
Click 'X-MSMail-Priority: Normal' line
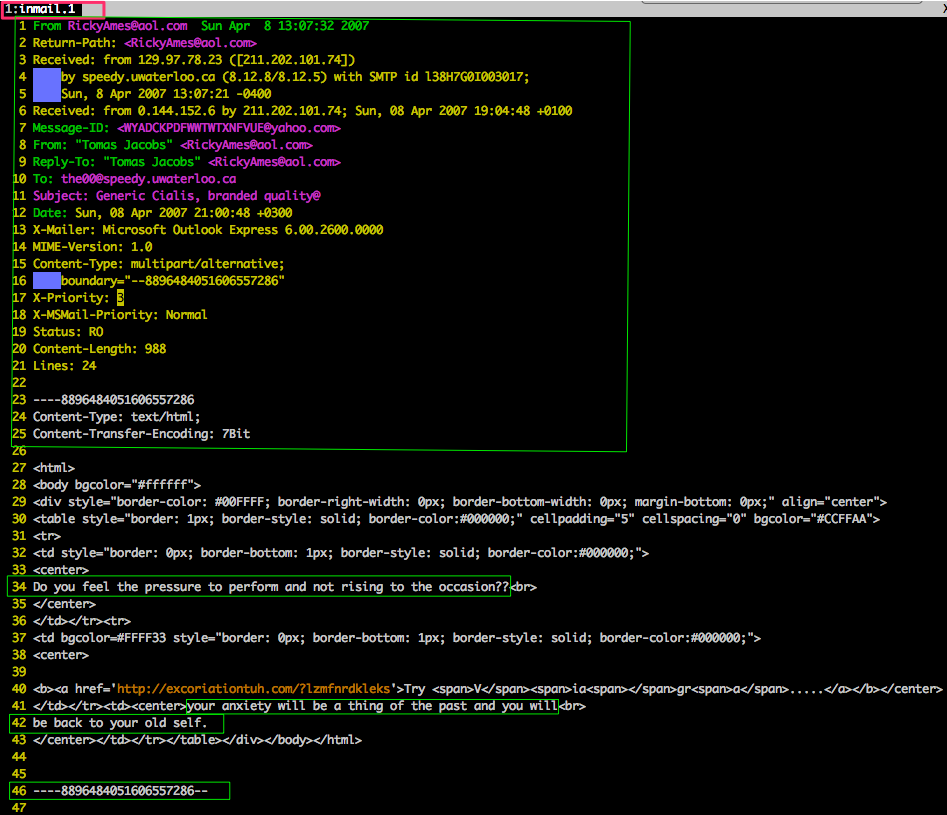pos(120,315)
